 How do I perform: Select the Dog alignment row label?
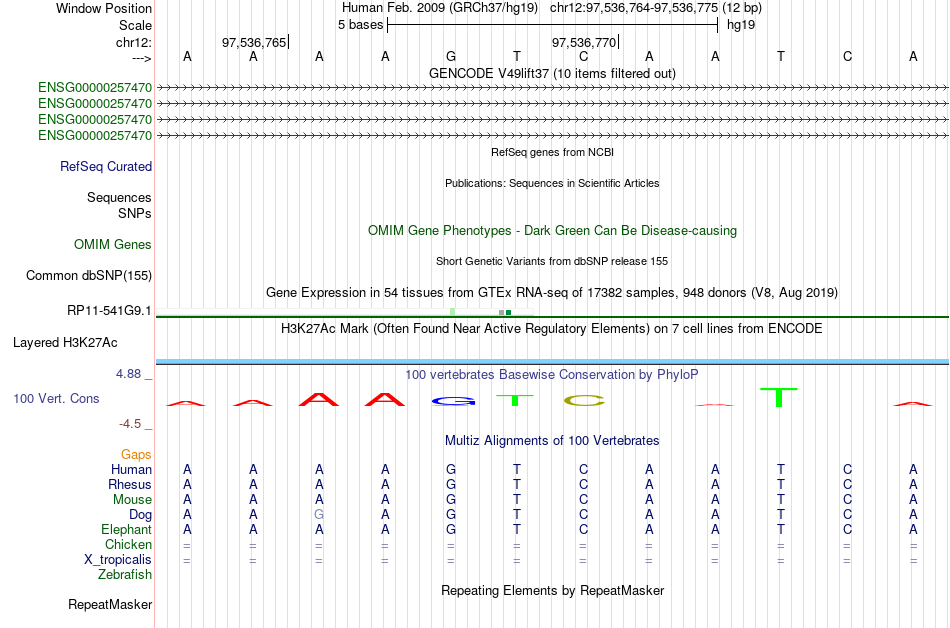[140, 515]
